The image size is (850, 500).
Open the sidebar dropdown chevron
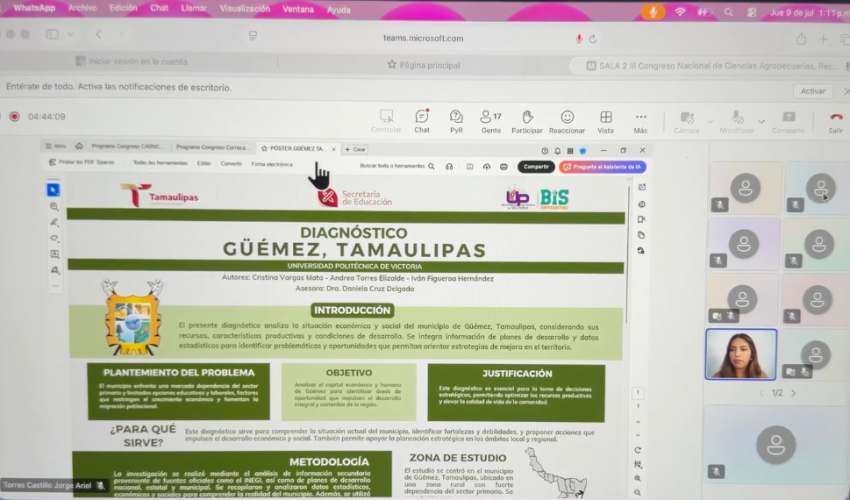70,34
